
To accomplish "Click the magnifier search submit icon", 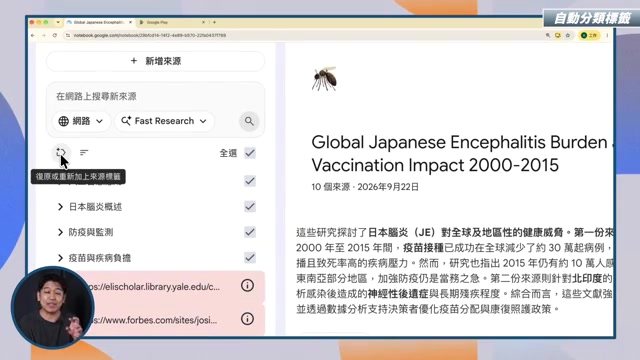I will pyautogui.click(x=249, y=121).
